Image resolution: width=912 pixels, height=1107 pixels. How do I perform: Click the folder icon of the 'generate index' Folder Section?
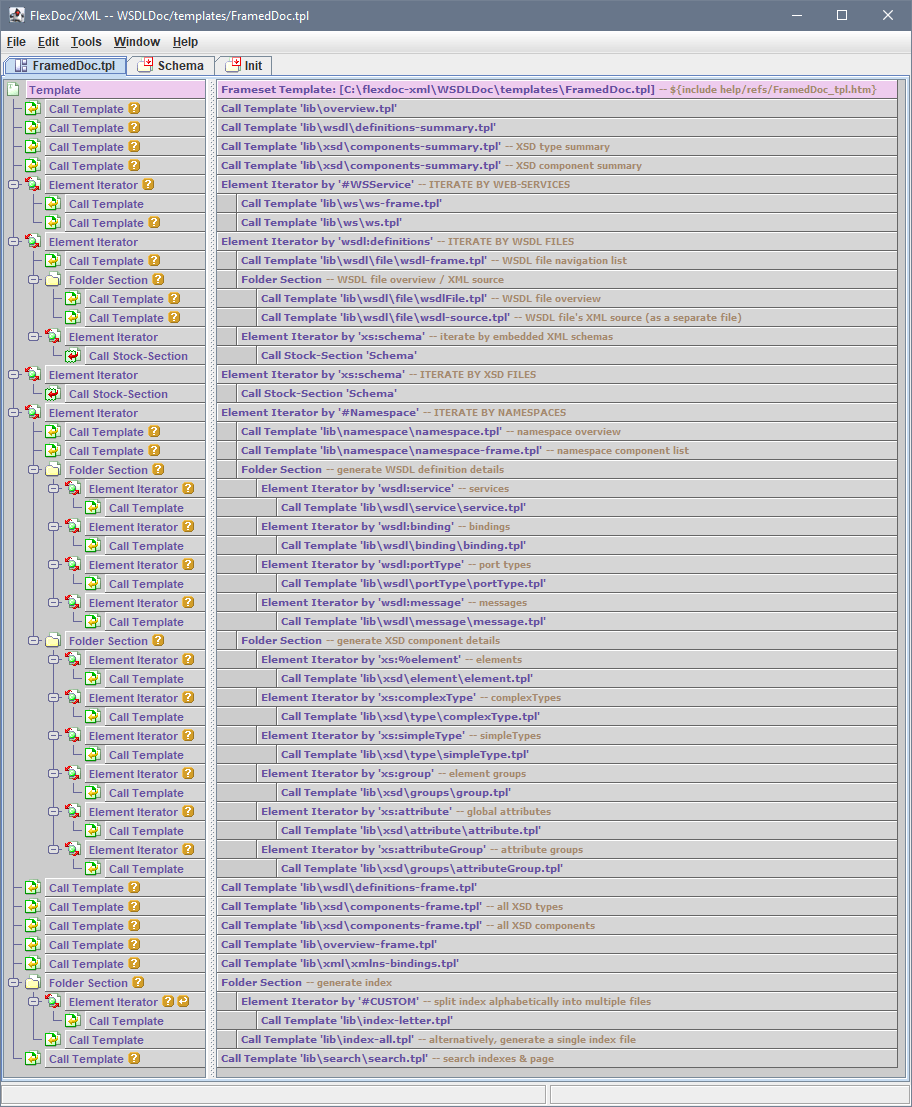33,983
